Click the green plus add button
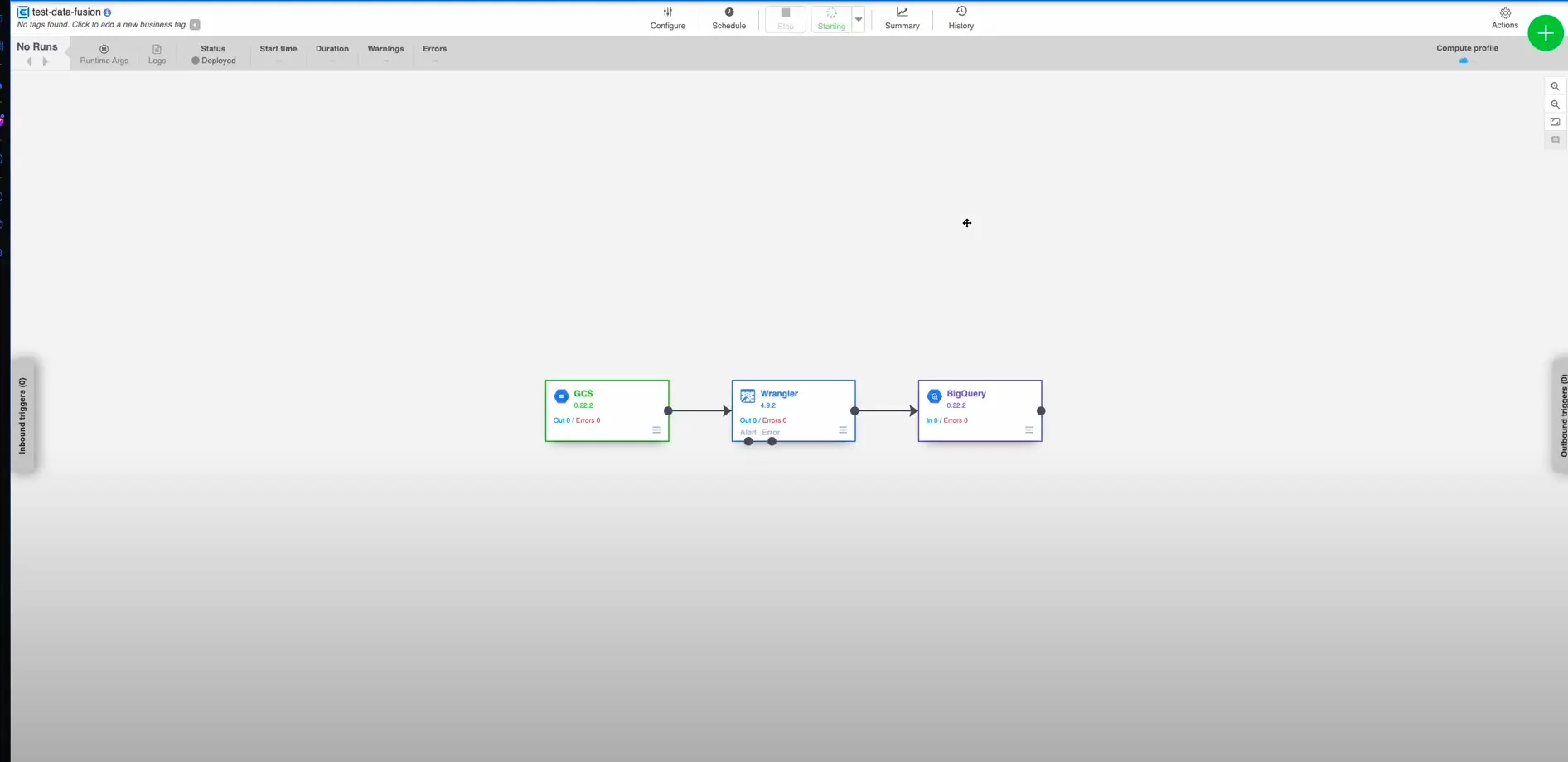The height and width of the screenshot is (762, 1568). [1545, 33]
